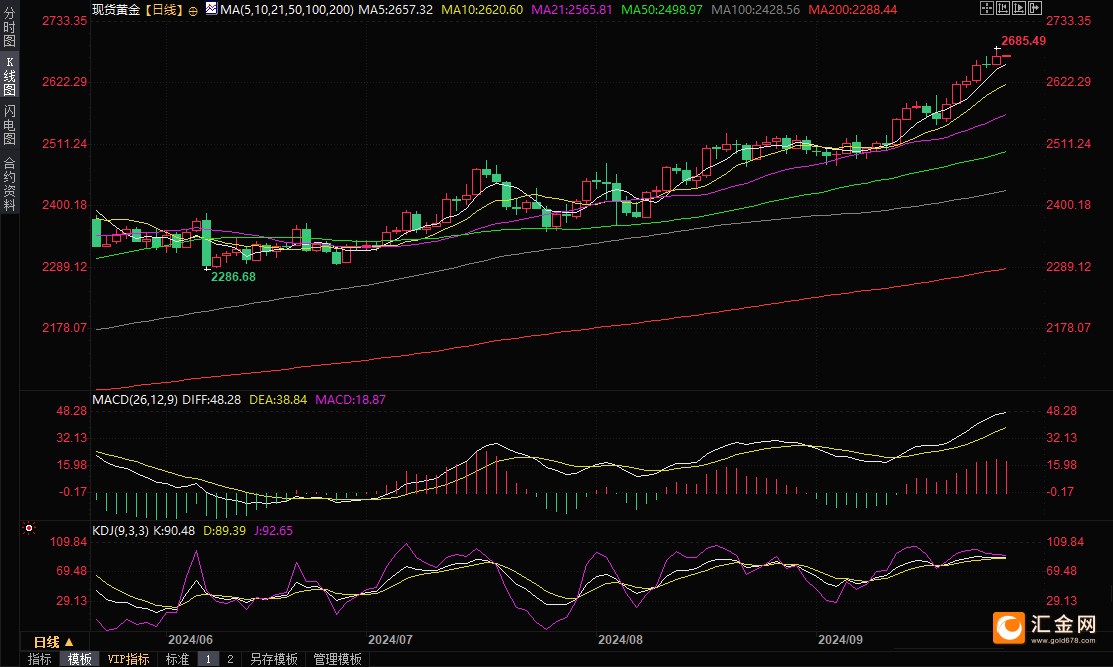This screenshot has height=667, width=1113.
Task: Select the 模板 bottom tab
Action: tap(79, 659)
